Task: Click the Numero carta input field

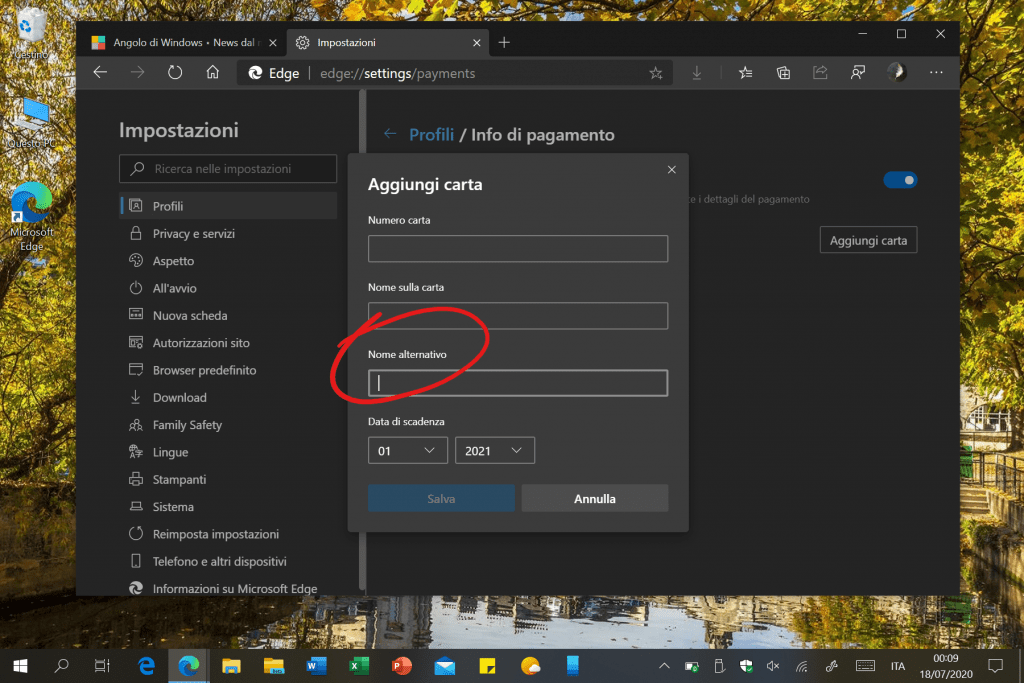Action: pyautogui.click(x=517, y=249)
